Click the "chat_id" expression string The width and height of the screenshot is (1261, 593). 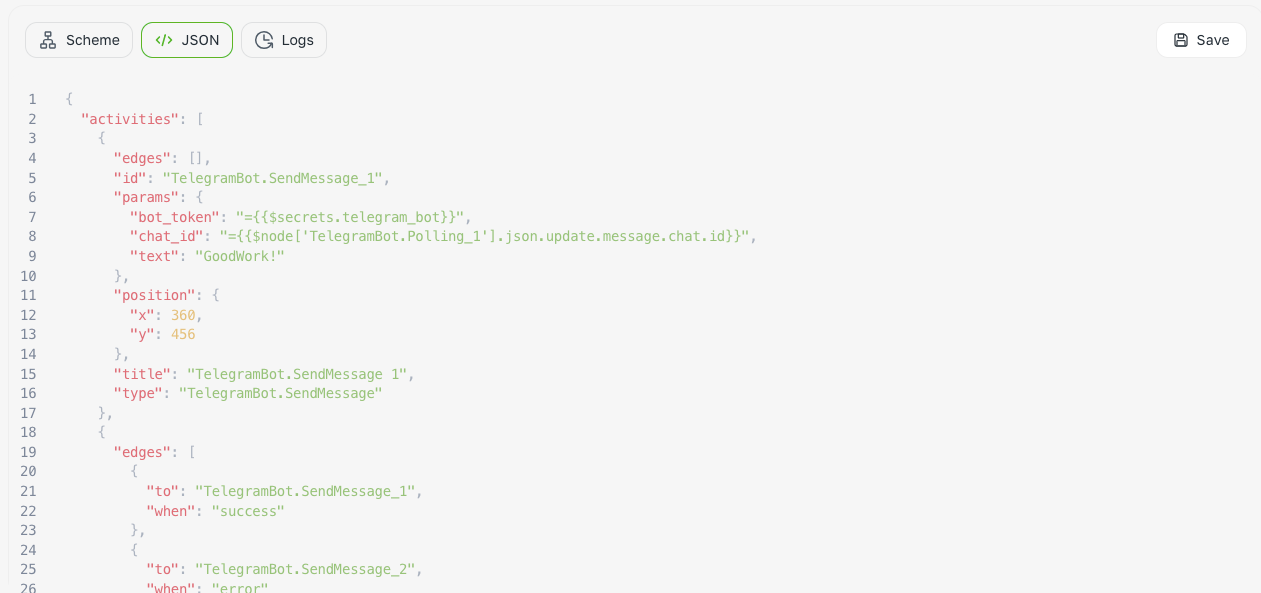(x=484, y=236)
